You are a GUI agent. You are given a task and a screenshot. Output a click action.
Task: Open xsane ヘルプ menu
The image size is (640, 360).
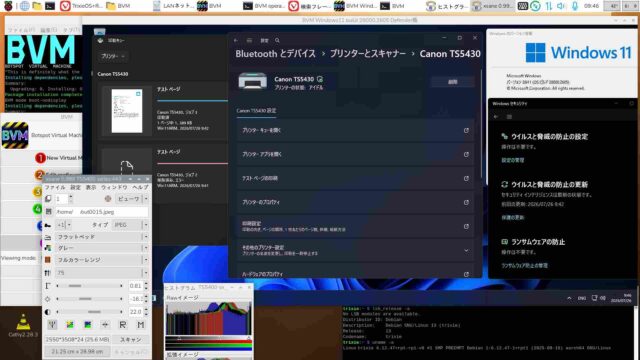140,187
